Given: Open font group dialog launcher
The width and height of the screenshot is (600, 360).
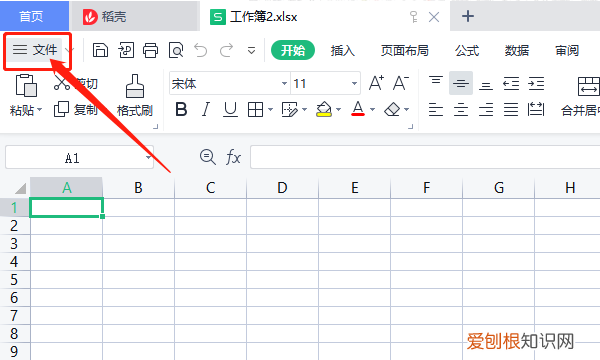Looking at the screenshot, I should click(411, 126).
